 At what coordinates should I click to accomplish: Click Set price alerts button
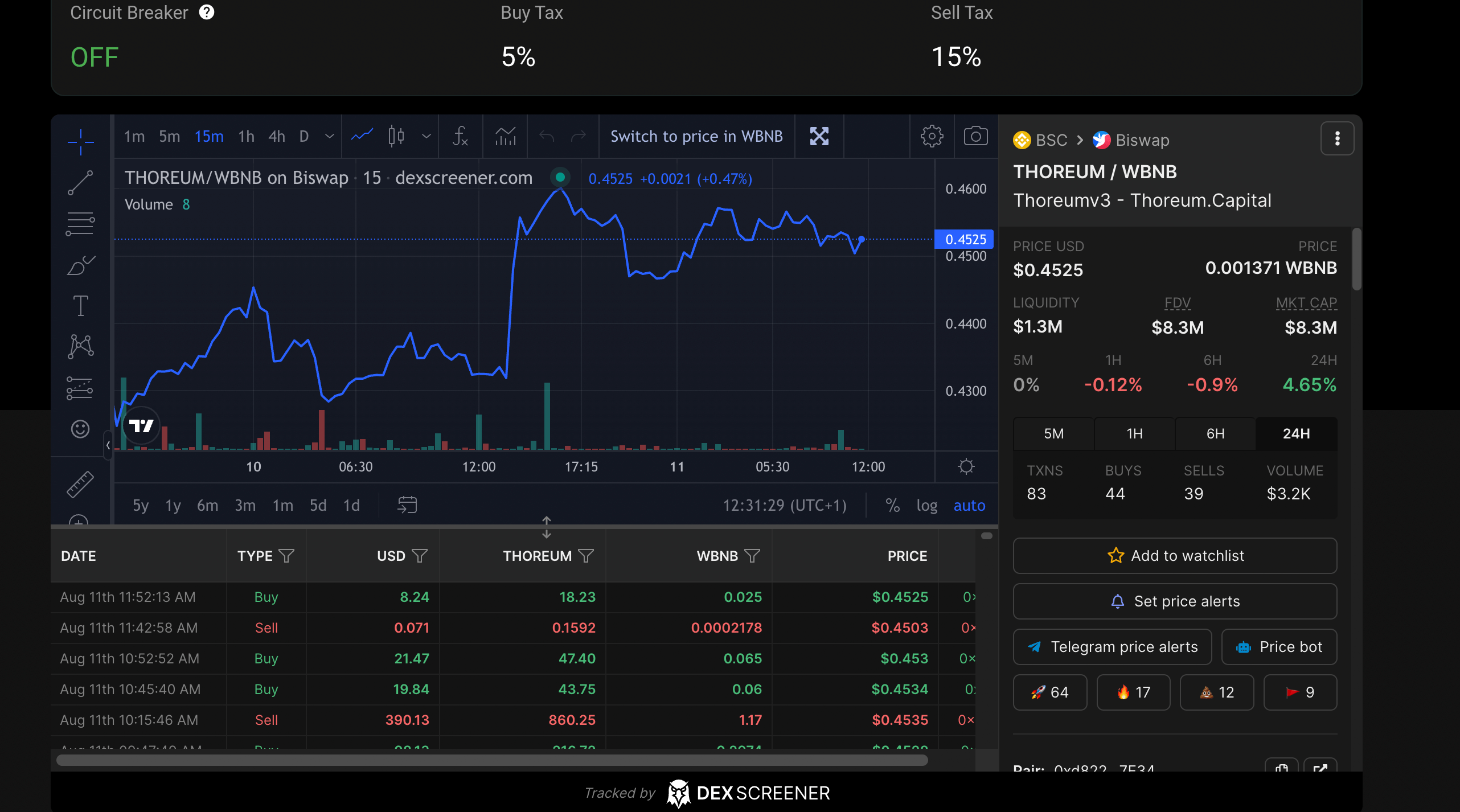[1175, 601]
